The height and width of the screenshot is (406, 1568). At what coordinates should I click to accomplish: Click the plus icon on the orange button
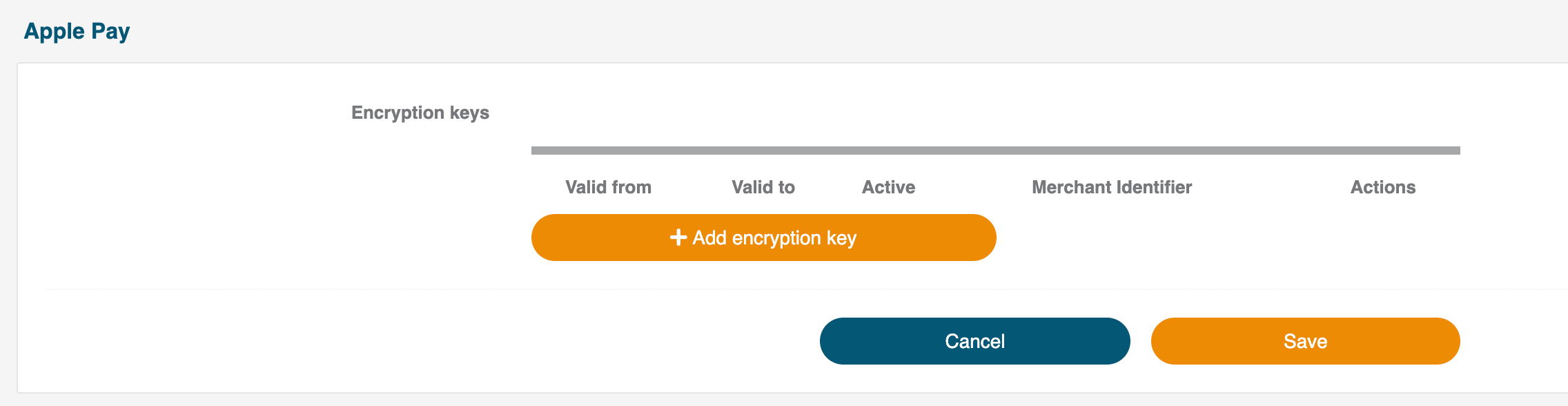[678, 238]
